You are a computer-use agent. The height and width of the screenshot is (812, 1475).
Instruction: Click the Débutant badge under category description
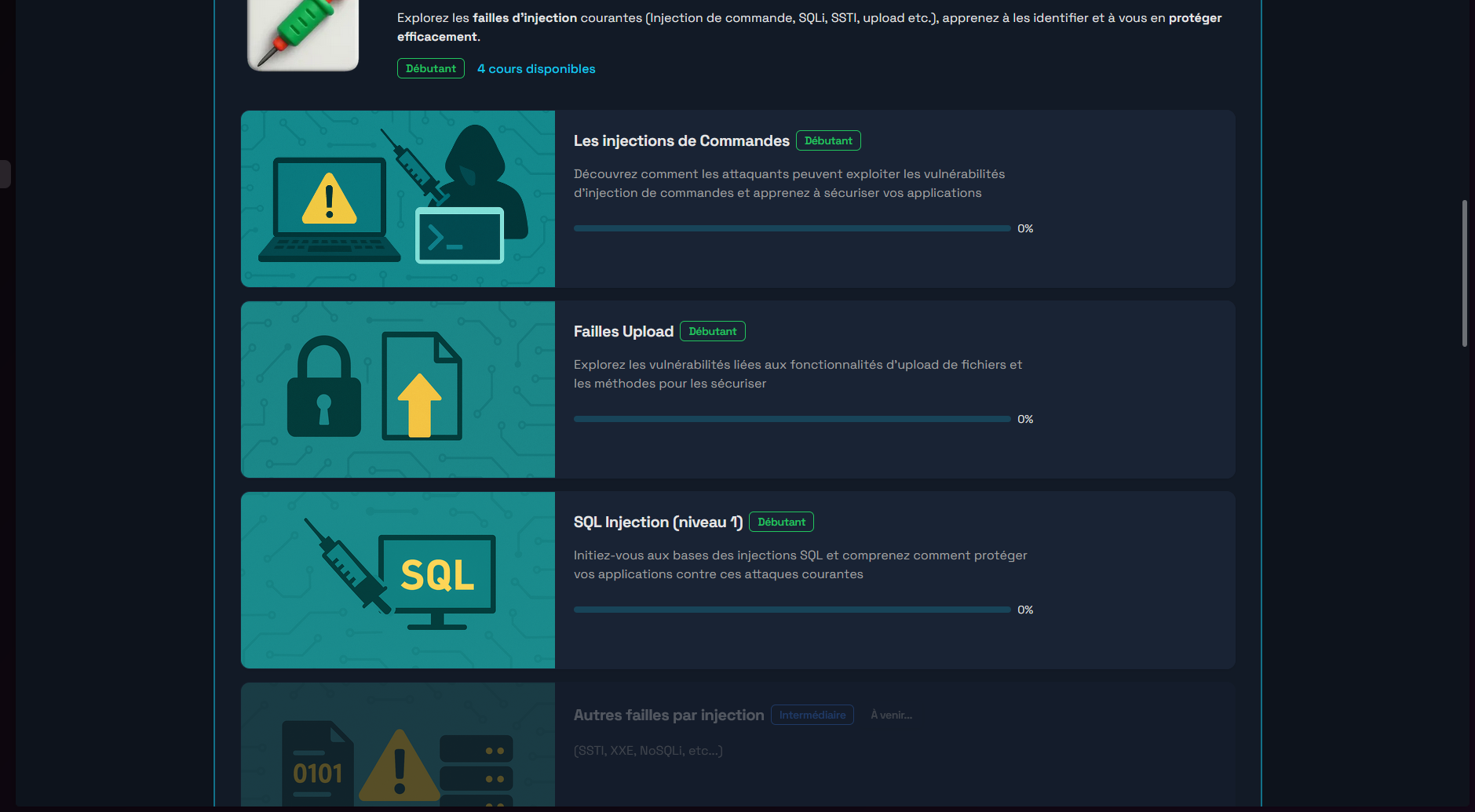(x=431, y=68)
